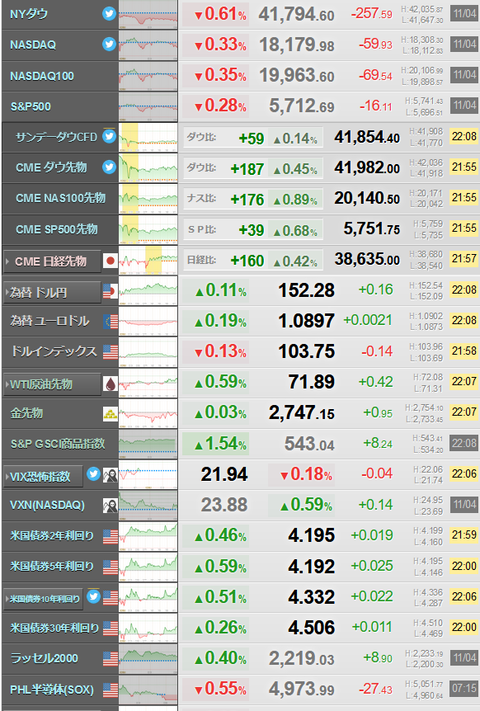
Task: Click EU/US flag icon on 為替 ユーロドル
Action: [110, 321]
